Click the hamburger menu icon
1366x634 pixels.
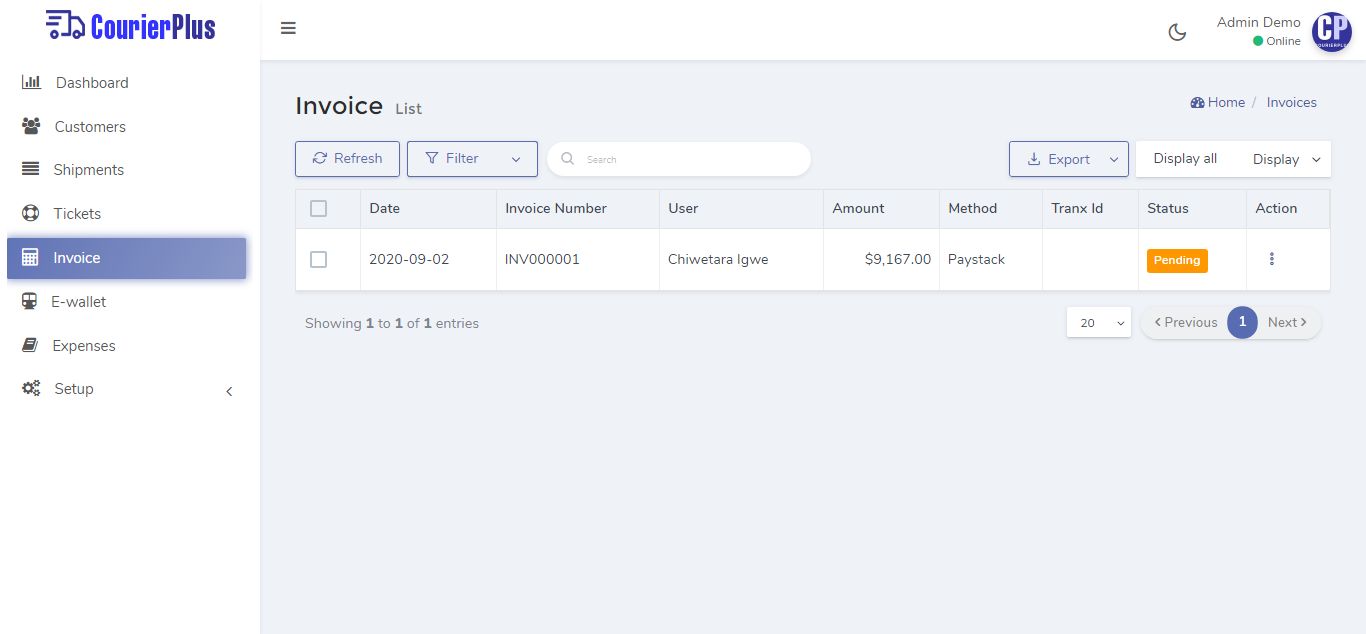[288, 29]
